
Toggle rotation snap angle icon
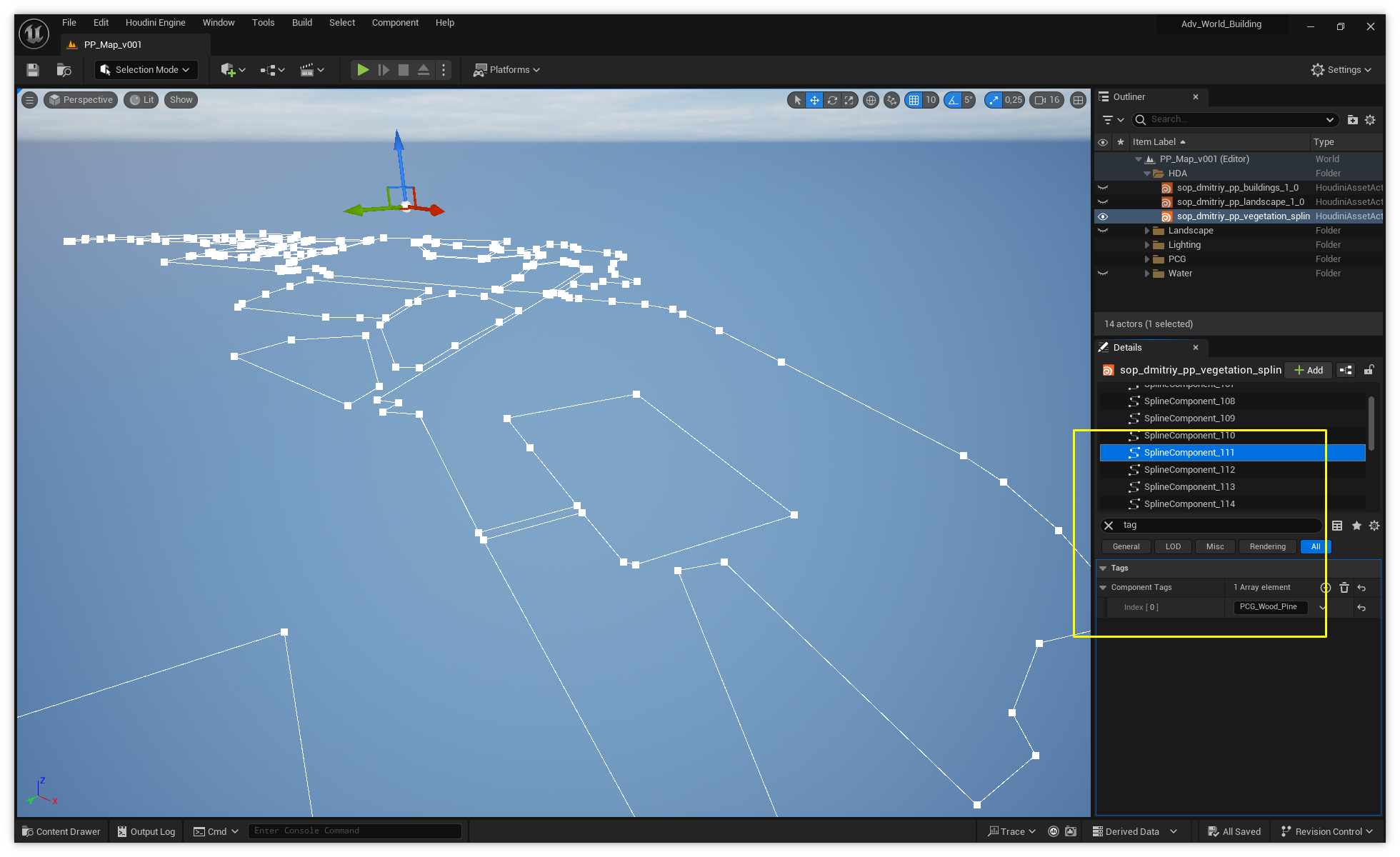tap(953, 100)
